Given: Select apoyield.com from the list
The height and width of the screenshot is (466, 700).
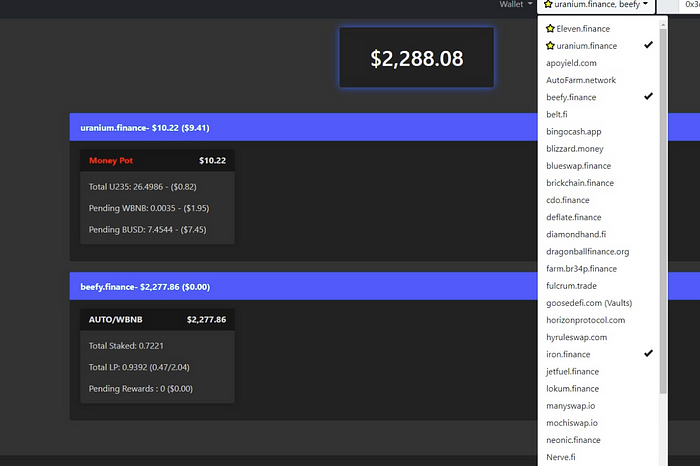Looking at the screenshot, I should pyautogui.click(x=571, y=63).
